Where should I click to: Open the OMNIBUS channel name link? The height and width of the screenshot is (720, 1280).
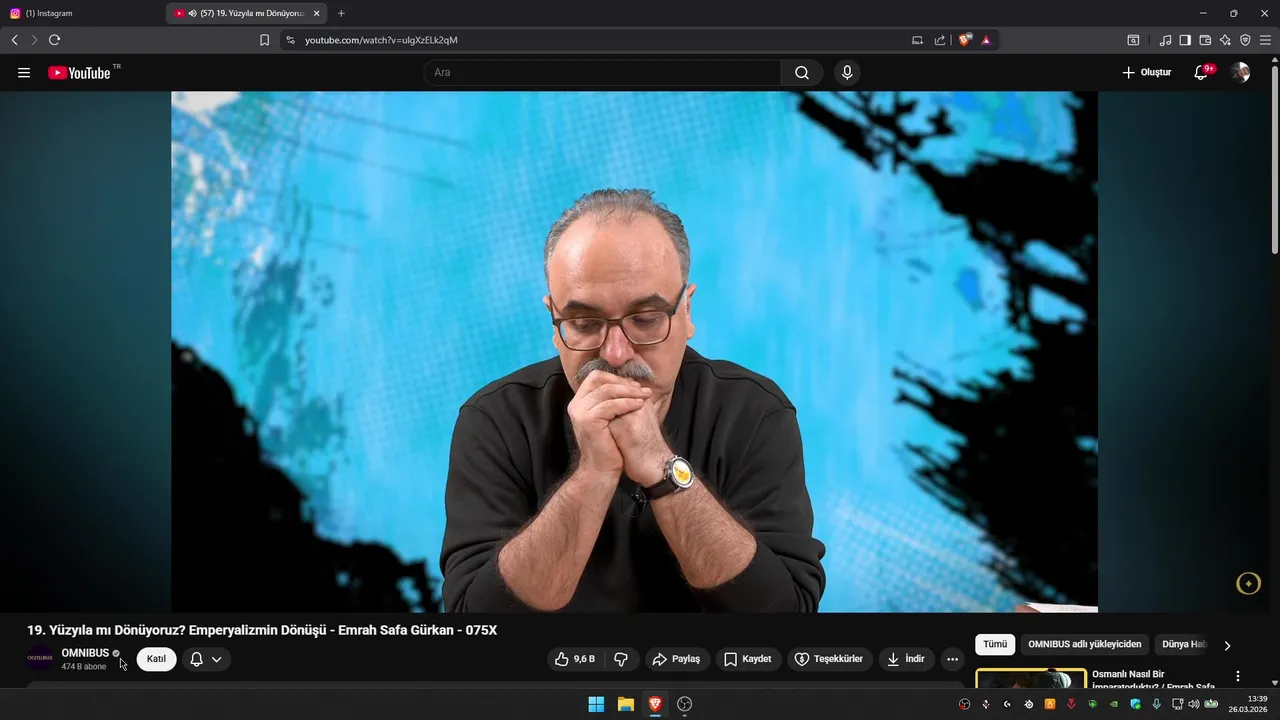pos(85,653)
